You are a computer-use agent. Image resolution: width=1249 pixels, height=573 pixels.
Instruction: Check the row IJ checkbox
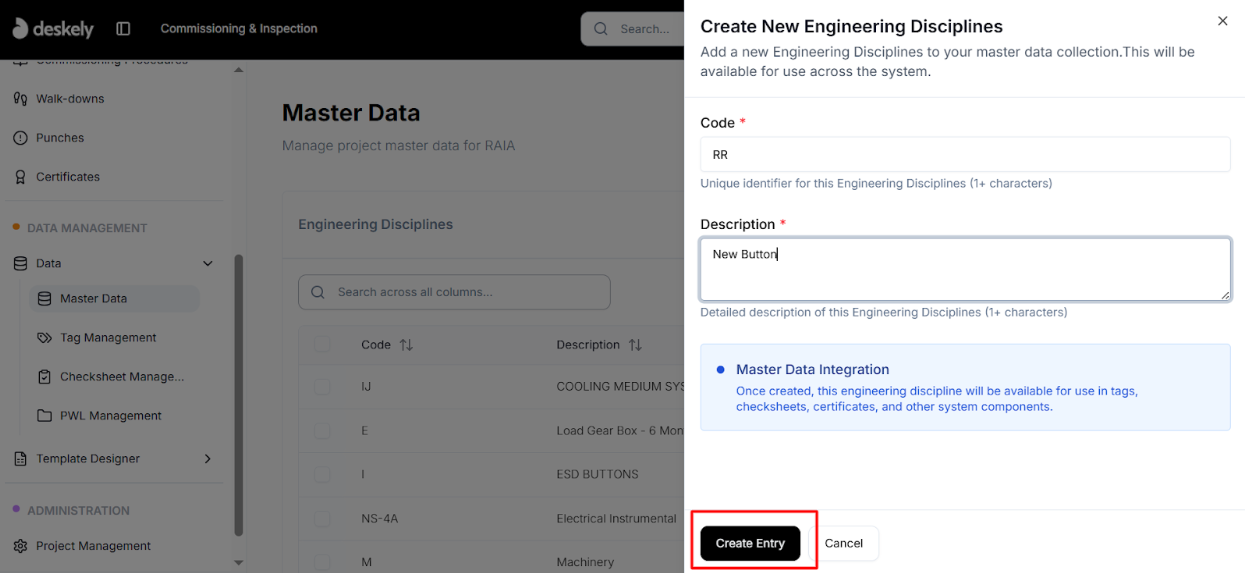(x=322, y=387)
